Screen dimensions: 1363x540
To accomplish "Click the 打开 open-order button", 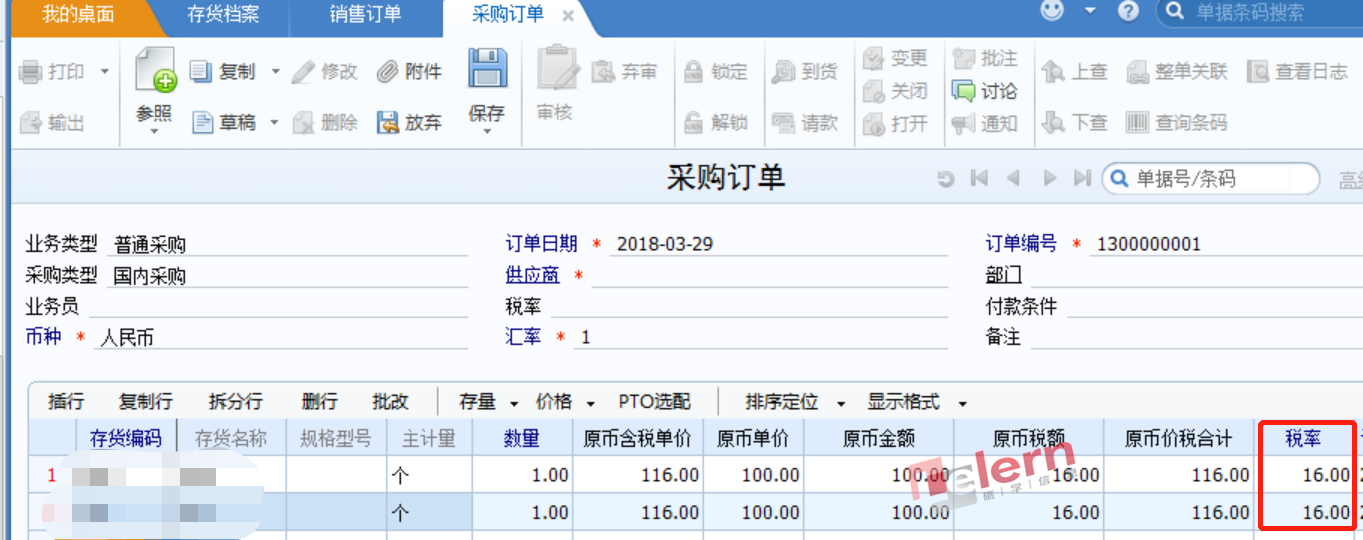I will click(x=896, y=124).
